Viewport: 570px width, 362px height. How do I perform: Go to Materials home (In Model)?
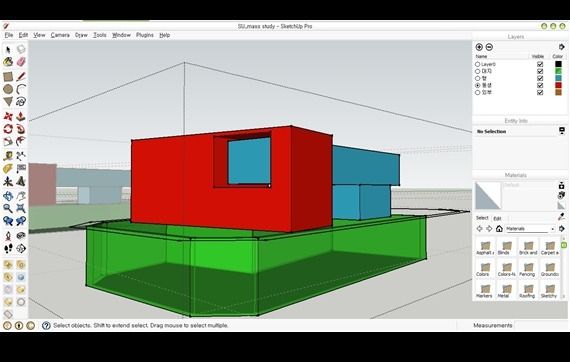499,229
